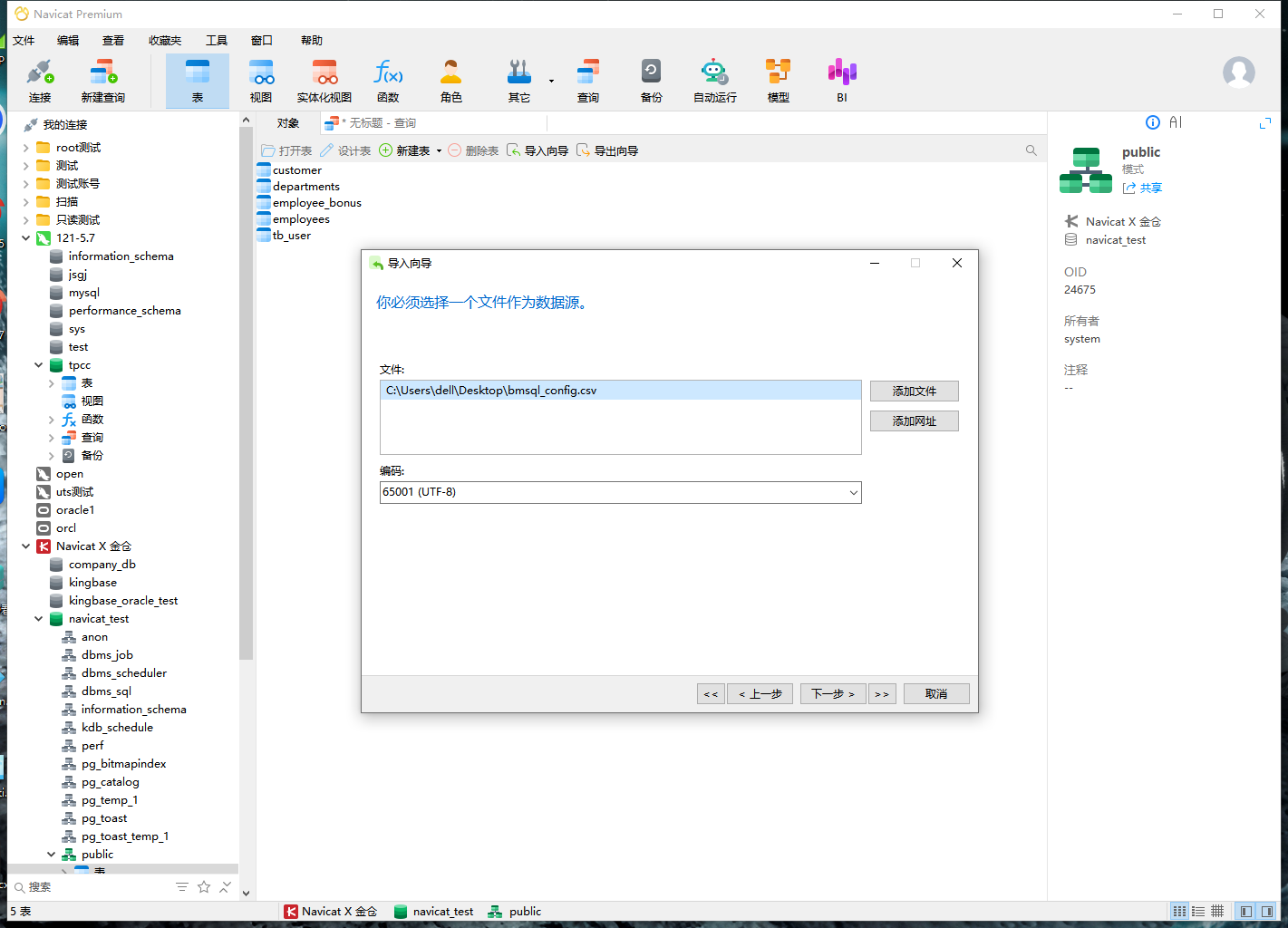
Task: Click the tree scrollbar down arrow
Action: [246, 893]
